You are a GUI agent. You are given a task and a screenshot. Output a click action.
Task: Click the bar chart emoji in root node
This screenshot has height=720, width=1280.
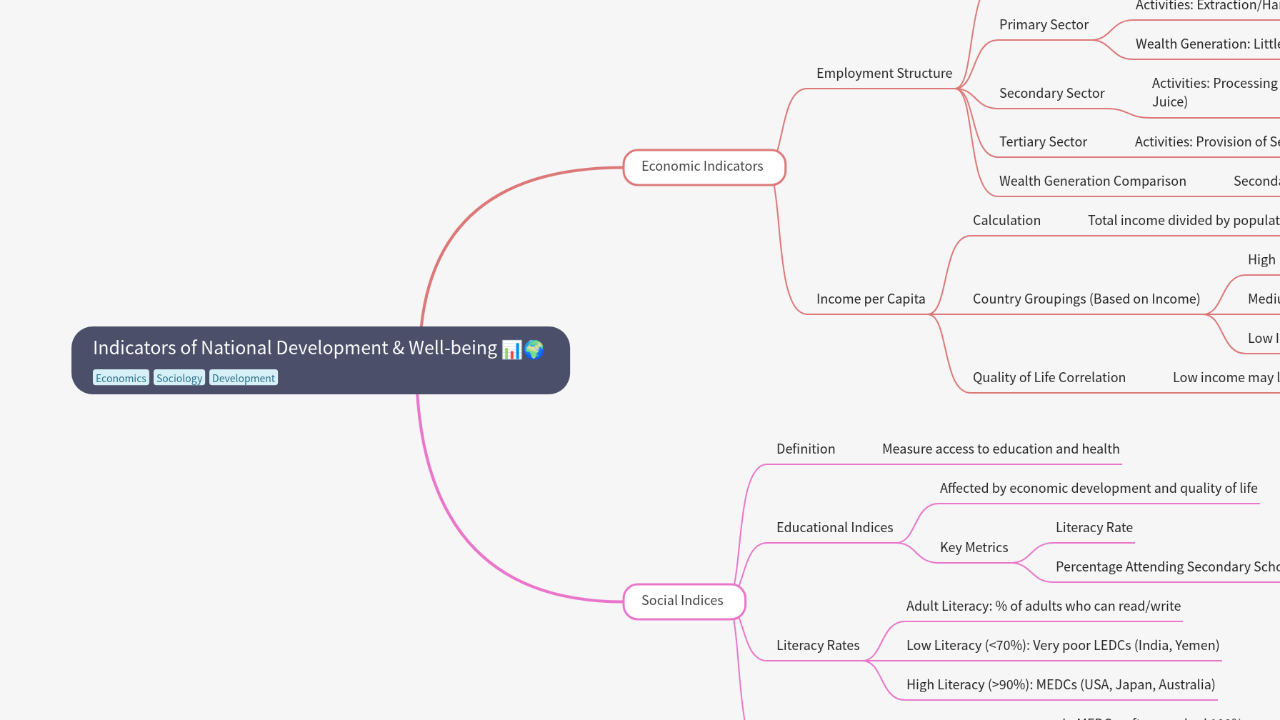tap(510, 348)
